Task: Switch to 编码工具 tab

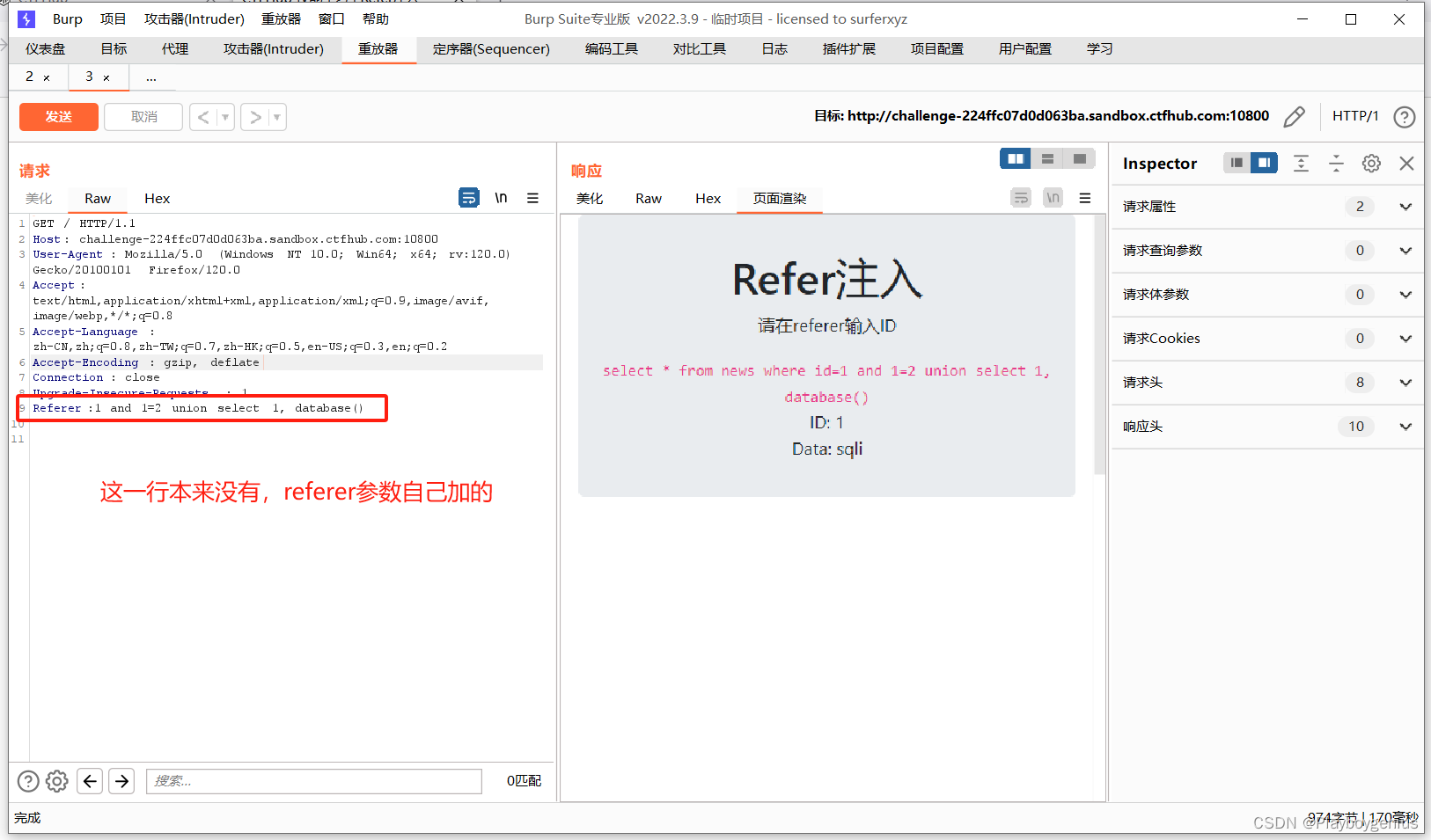Action: tap(612, 49)
